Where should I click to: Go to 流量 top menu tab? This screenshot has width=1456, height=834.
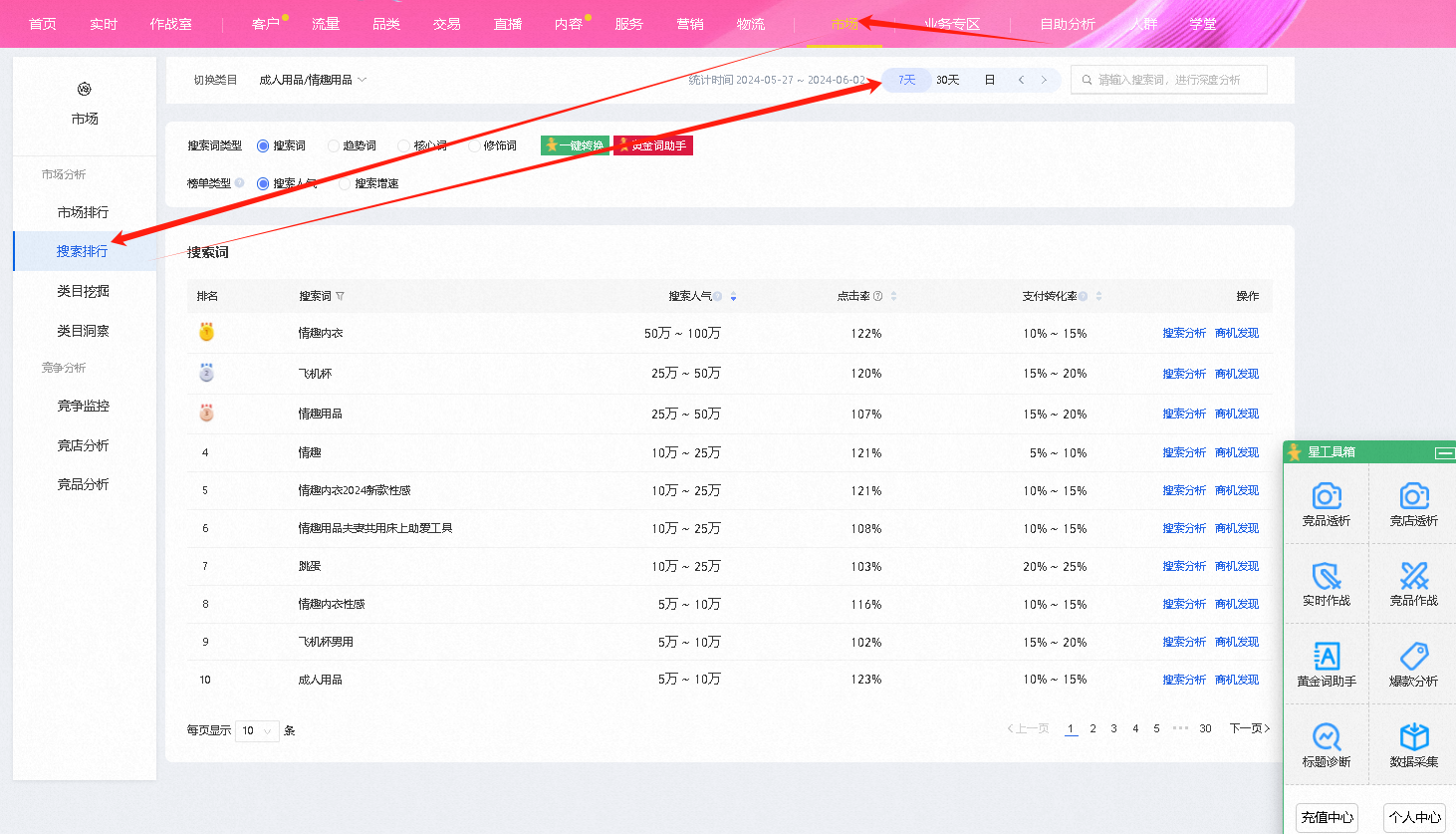(x=326, y=24)
